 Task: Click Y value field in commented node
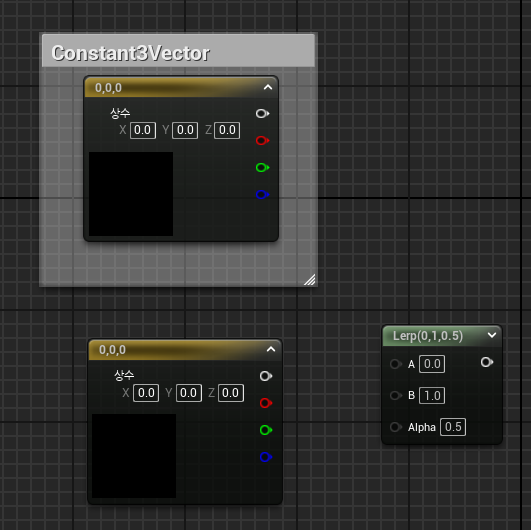click(x=185, y=130)
